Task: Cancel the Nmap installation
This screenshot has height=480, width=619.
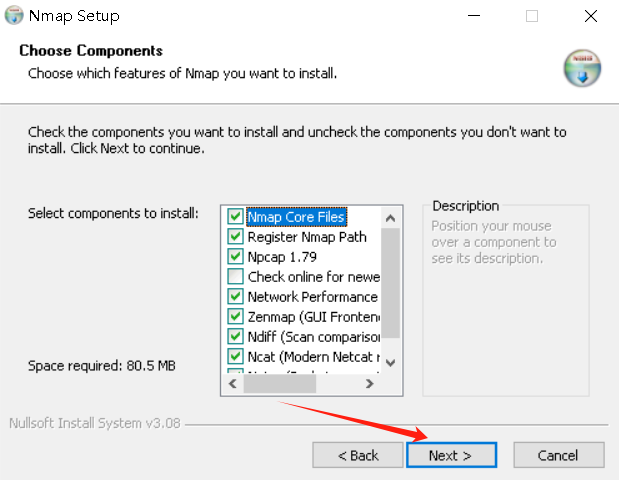Action: [x=559, y=455]
